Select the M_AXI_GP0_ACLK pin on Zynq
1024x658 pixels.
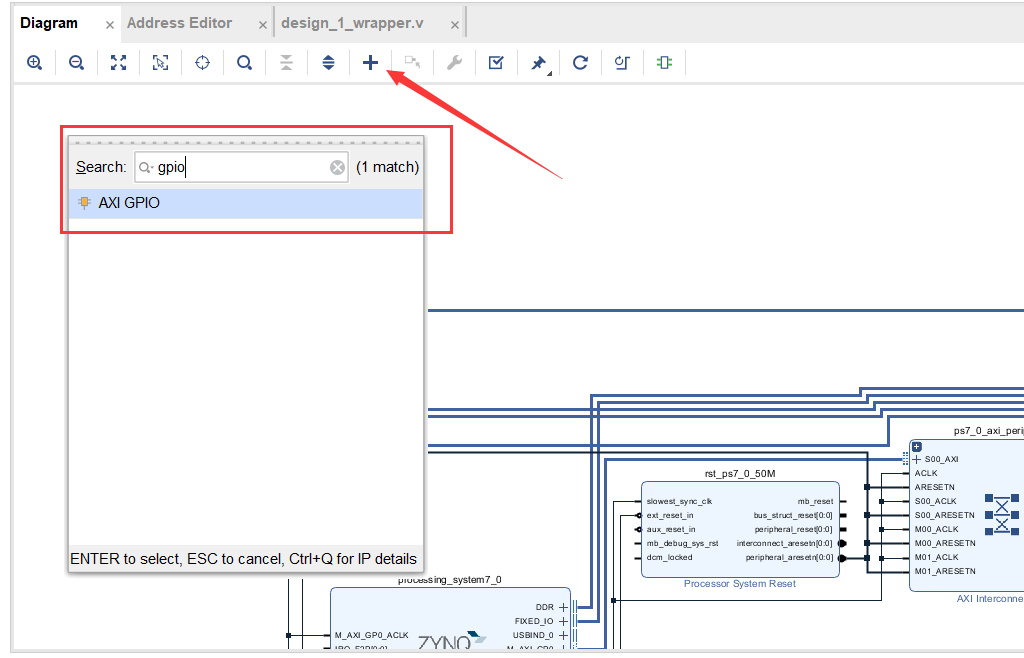tap(372, 635)
